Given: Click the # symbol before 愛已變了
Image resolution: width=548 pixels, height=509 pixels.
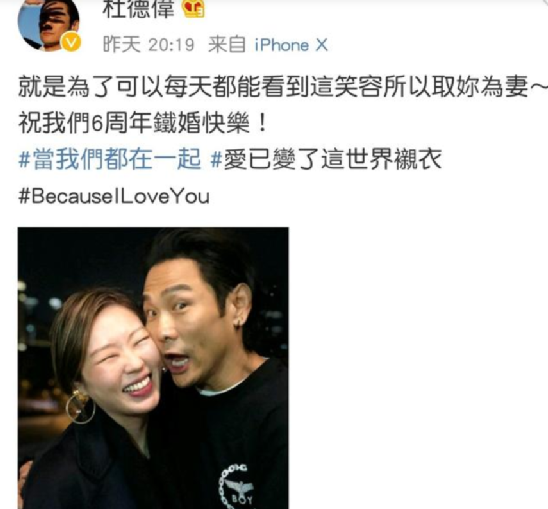Looking at the screenshot, I should (217, 160).
